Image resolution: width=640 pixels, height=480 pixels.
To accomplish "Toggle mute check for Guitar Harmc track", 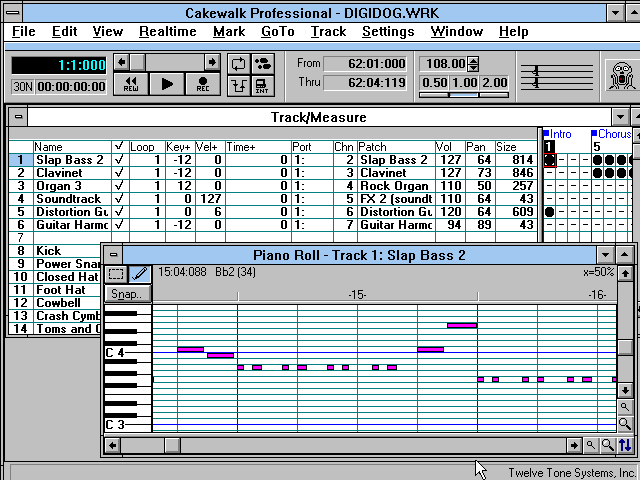I will point(120,225).
